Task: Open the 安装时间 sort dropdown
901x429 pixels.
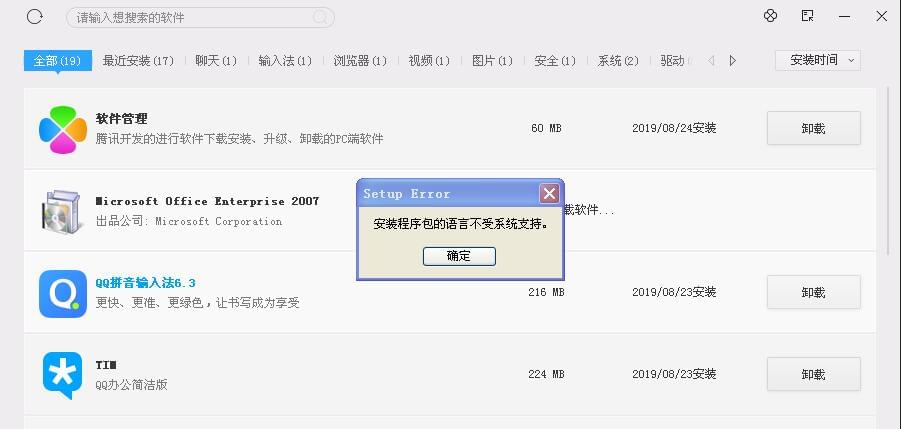Action: (818, 60)
